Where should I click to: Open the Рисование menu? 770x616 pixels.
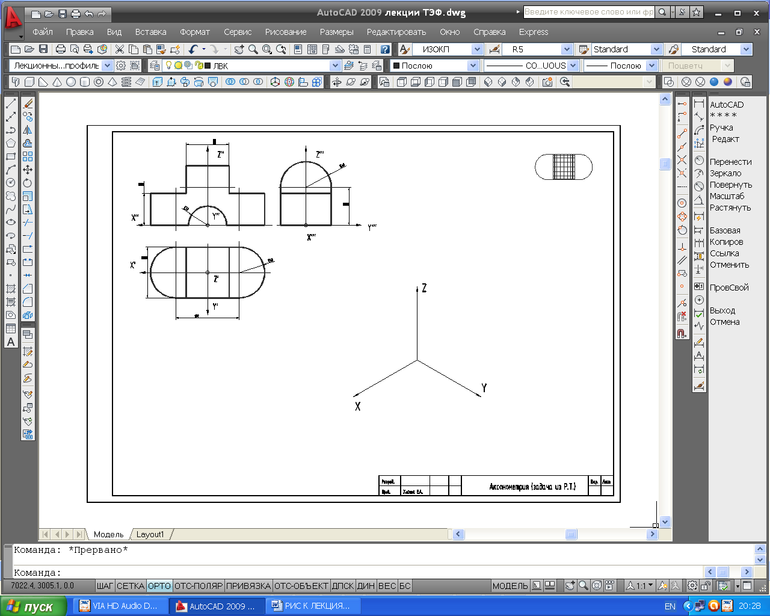[284, 32]
